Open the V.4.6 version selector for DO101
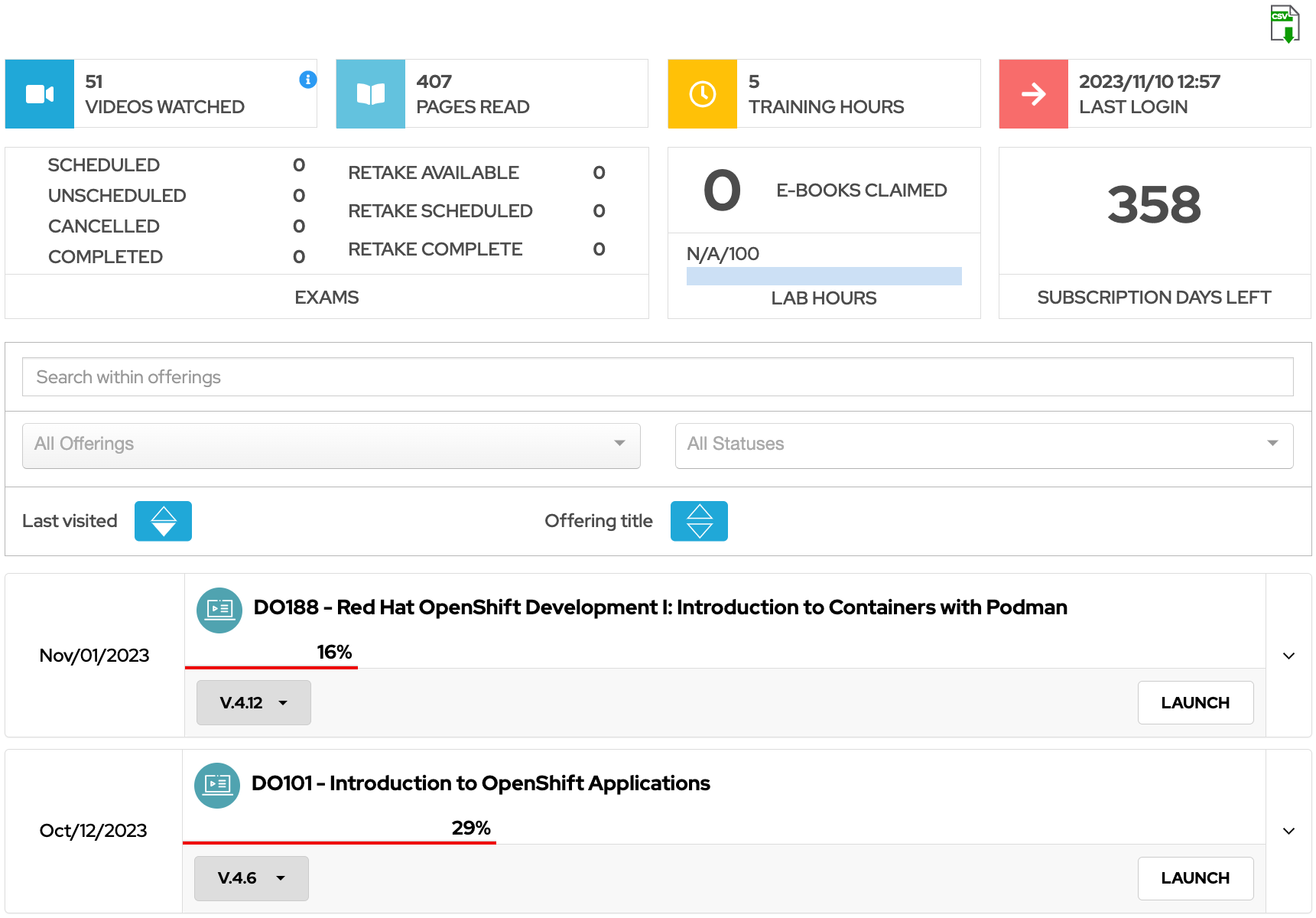 click(x=251, y=878)
